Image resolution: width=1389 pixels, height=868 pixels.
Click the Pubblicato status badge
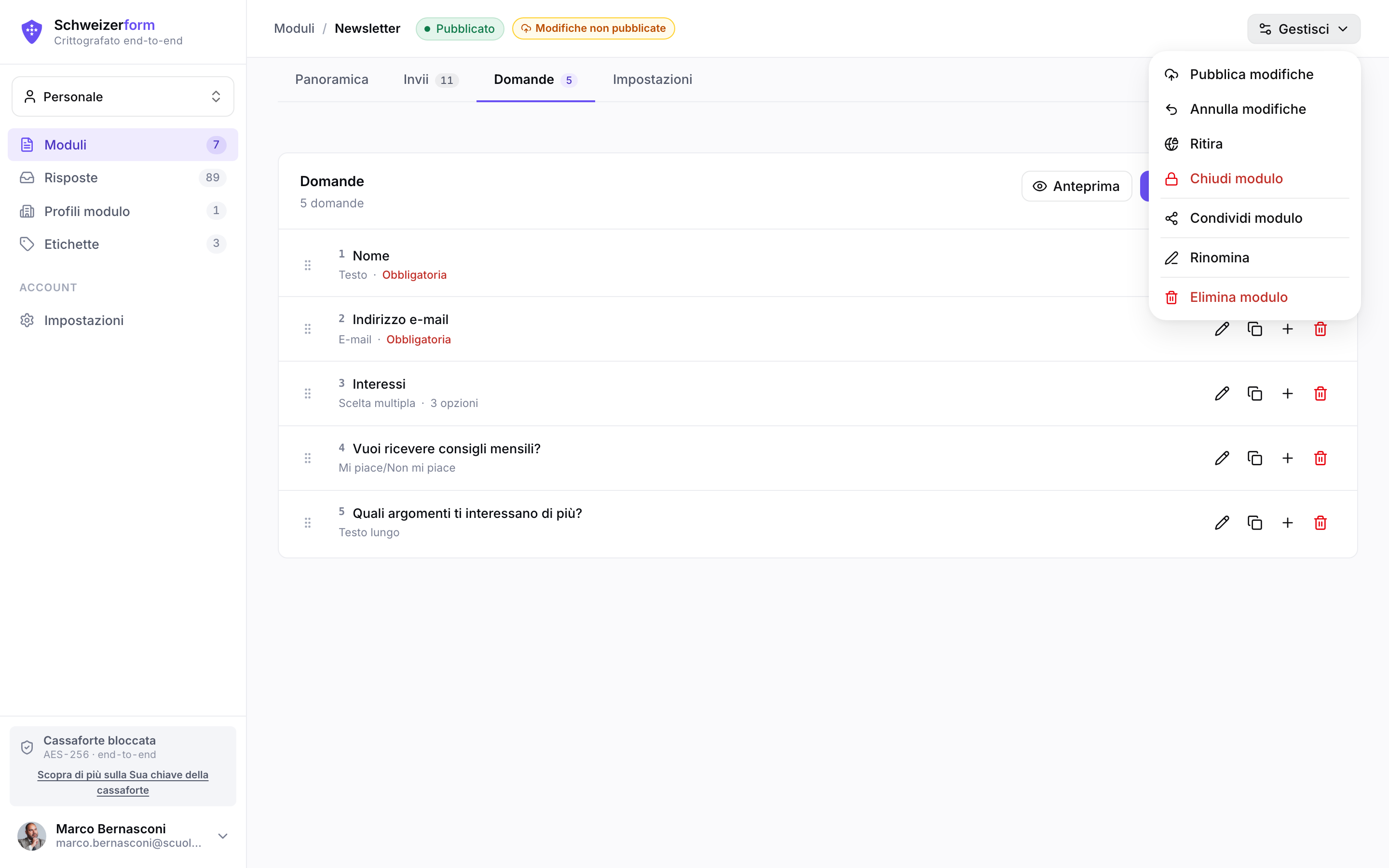click(460, 29)
